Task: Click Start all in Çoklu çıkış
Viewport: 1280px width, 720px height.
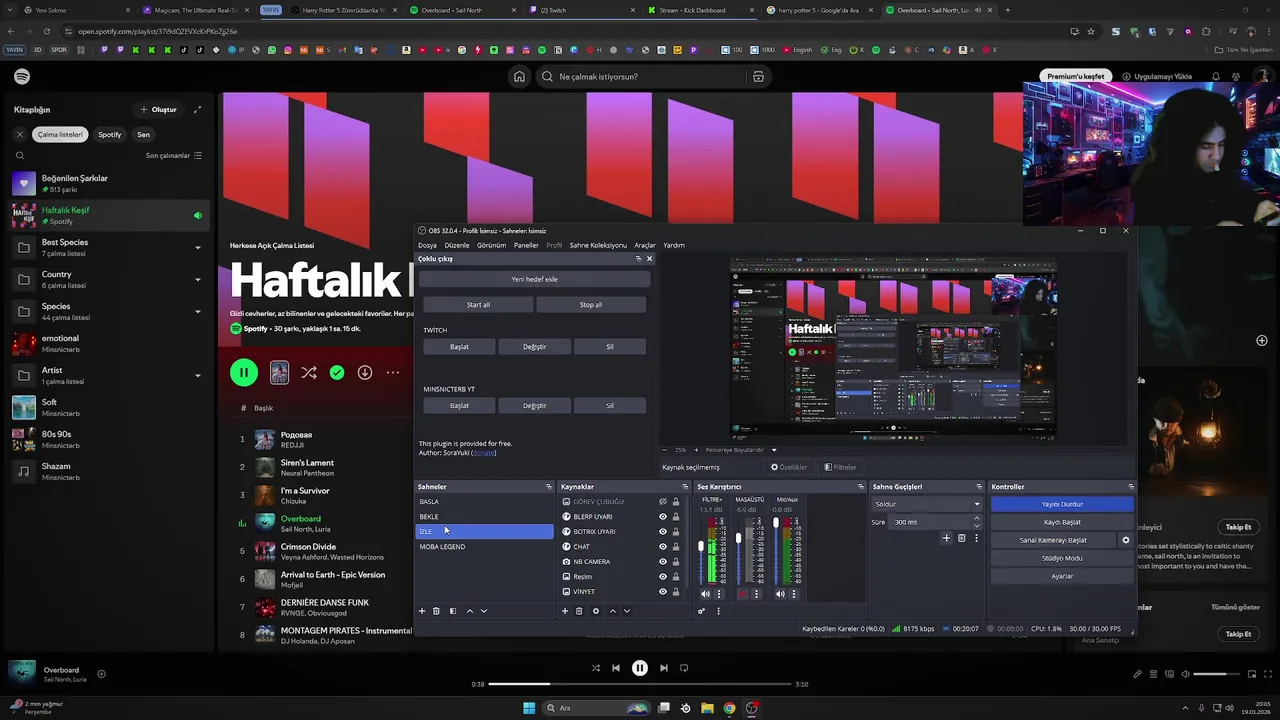Action: (478, 305)
